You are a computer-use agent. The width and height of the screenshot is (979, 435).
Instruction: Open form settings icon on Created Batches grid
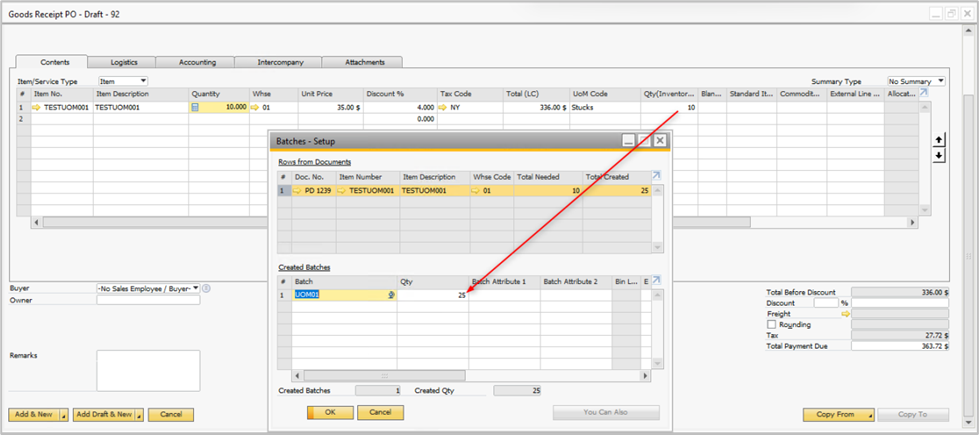pyautogui.click(x=657, y=282)
